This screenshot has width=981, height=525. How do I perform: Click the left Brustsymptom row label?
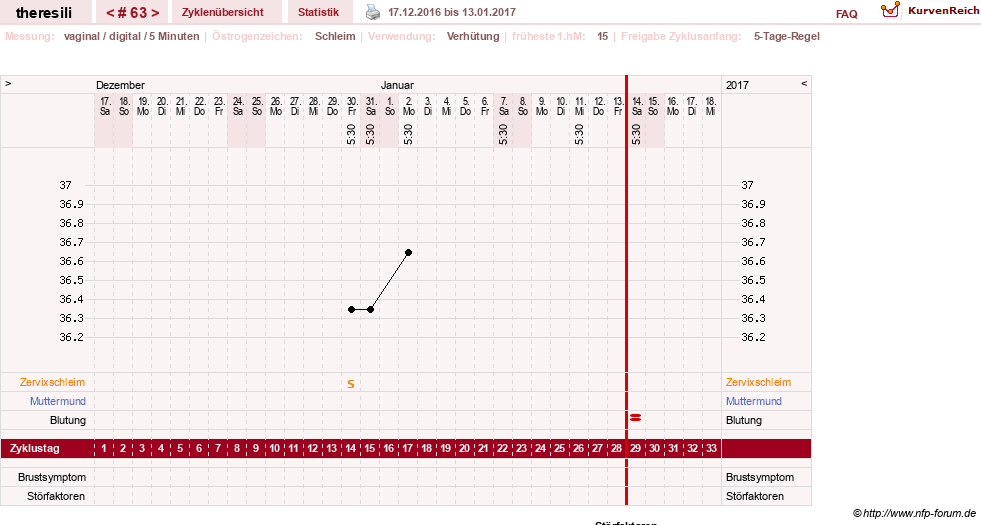pyautogui.click(x=52, y=477)
